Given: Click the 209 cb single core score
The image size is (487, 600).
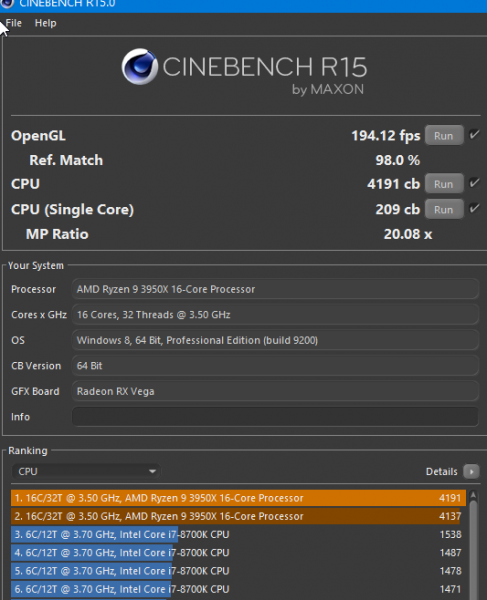Looking at the screenshot, I should pos(397,209).
